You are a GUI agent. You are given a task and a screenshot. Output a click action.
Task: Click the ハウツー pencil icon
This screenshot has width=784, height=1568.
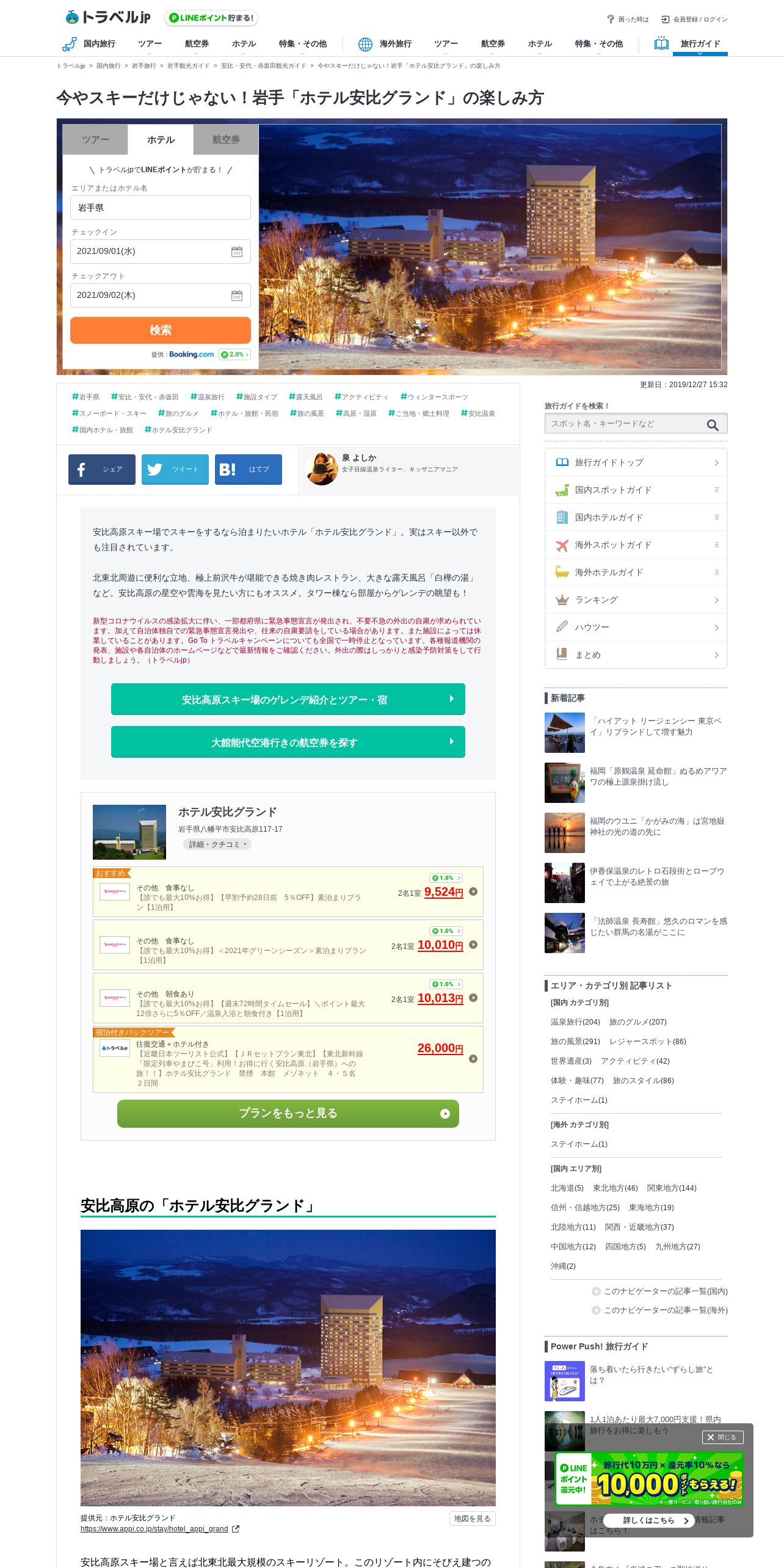pyautogui.click(x=562, y=627)
